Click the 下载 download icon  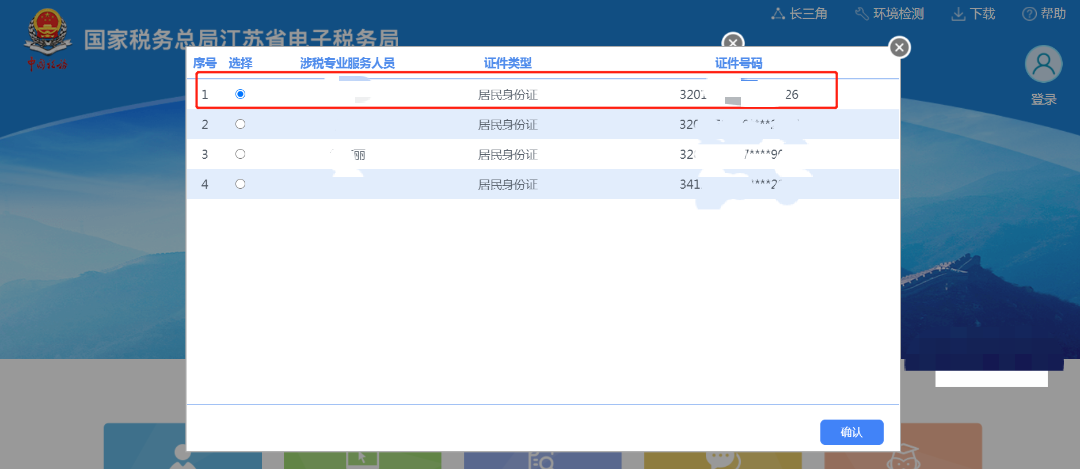tap(957, 14)
